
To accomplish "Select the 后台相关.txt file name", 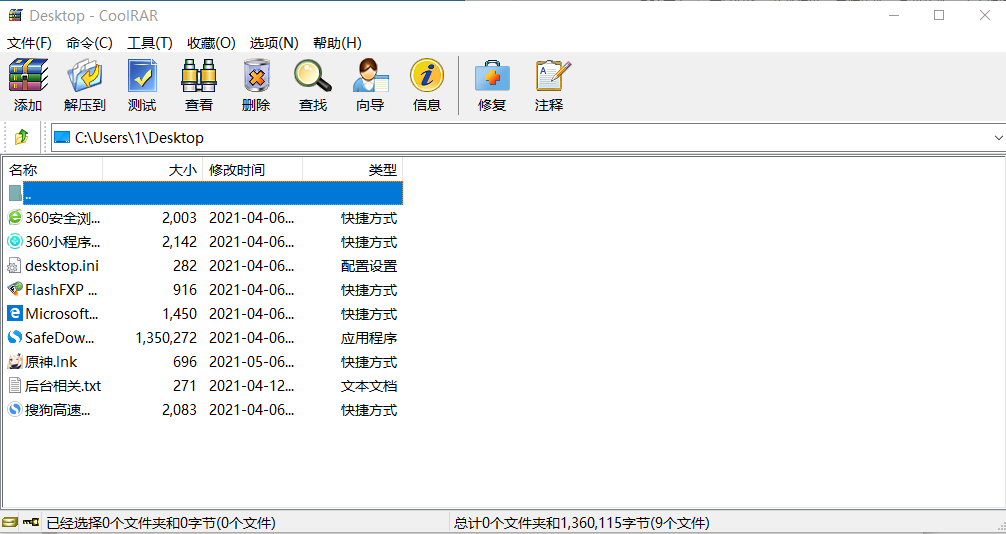I will [x=63, y=386].
